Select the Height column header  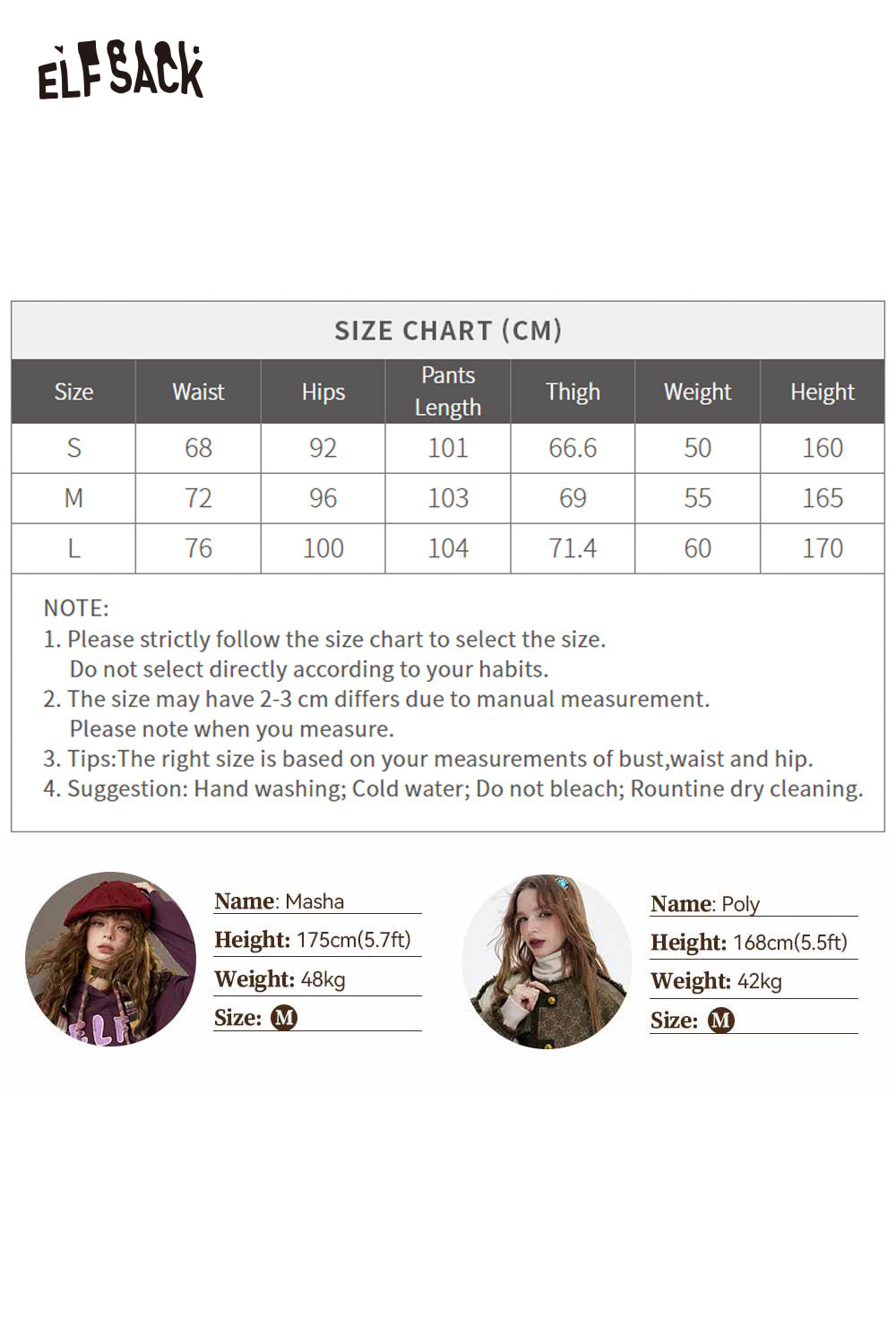pos(823,392)
